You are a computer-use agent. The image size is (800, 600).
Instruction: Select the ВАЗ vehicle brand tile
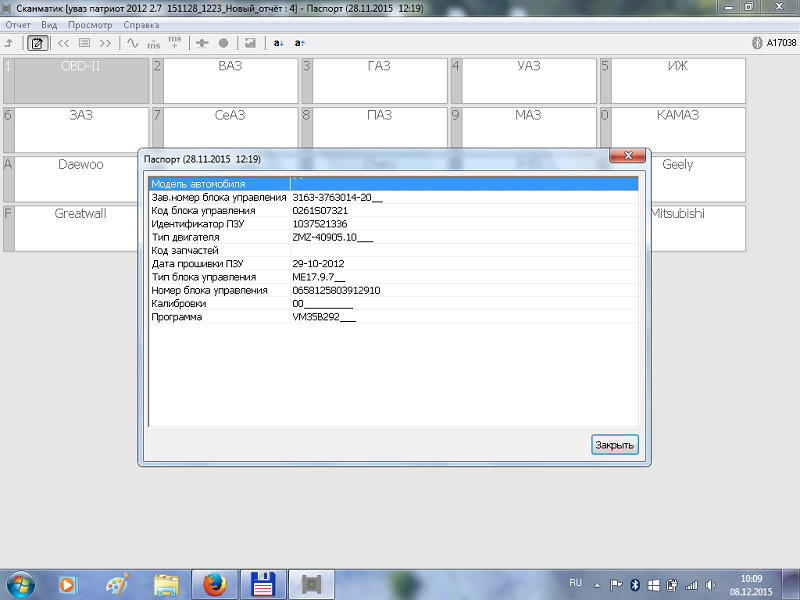(x=230, y=80)
